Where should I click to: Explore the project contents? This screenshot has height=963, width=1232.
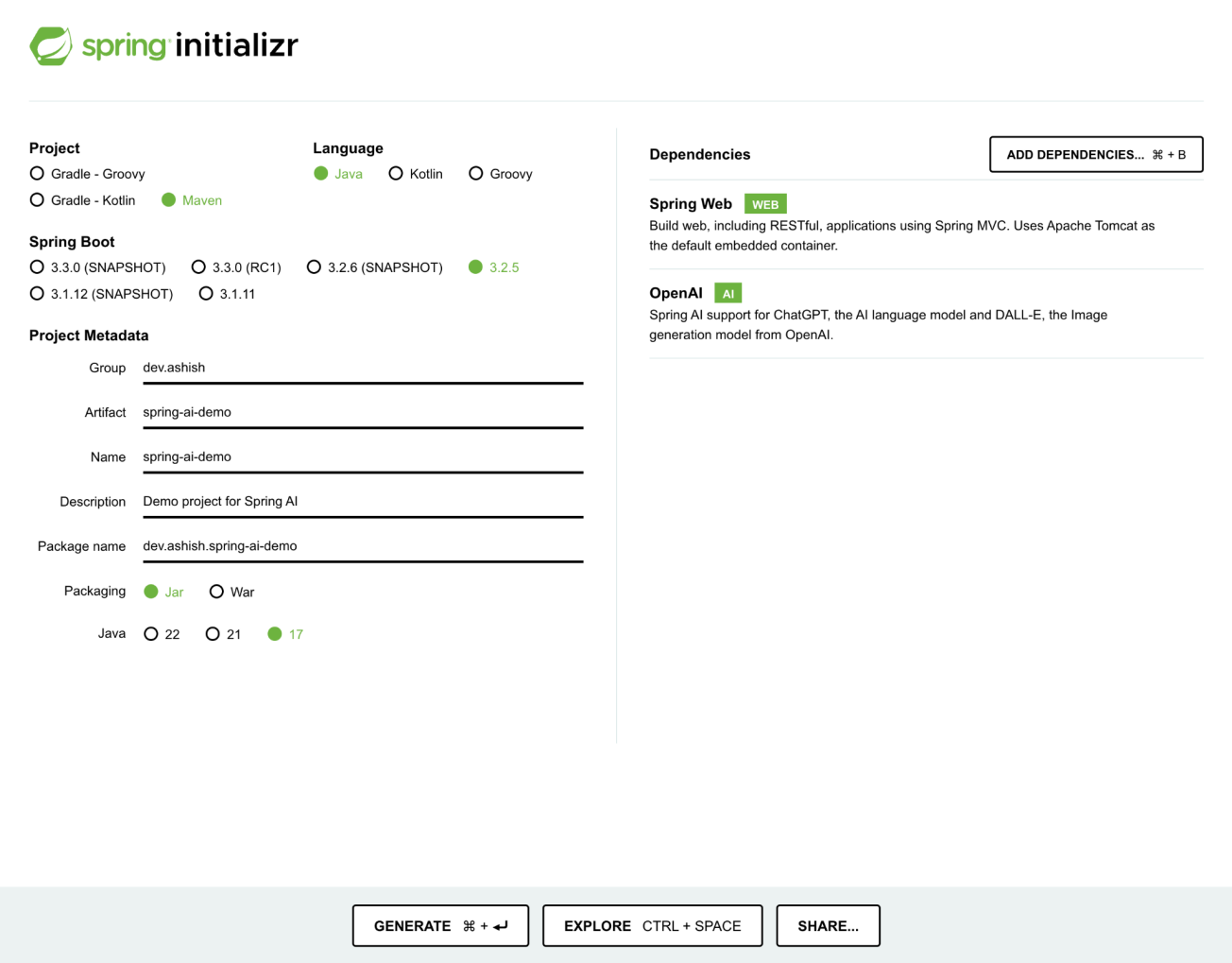[x=652, y=925]
